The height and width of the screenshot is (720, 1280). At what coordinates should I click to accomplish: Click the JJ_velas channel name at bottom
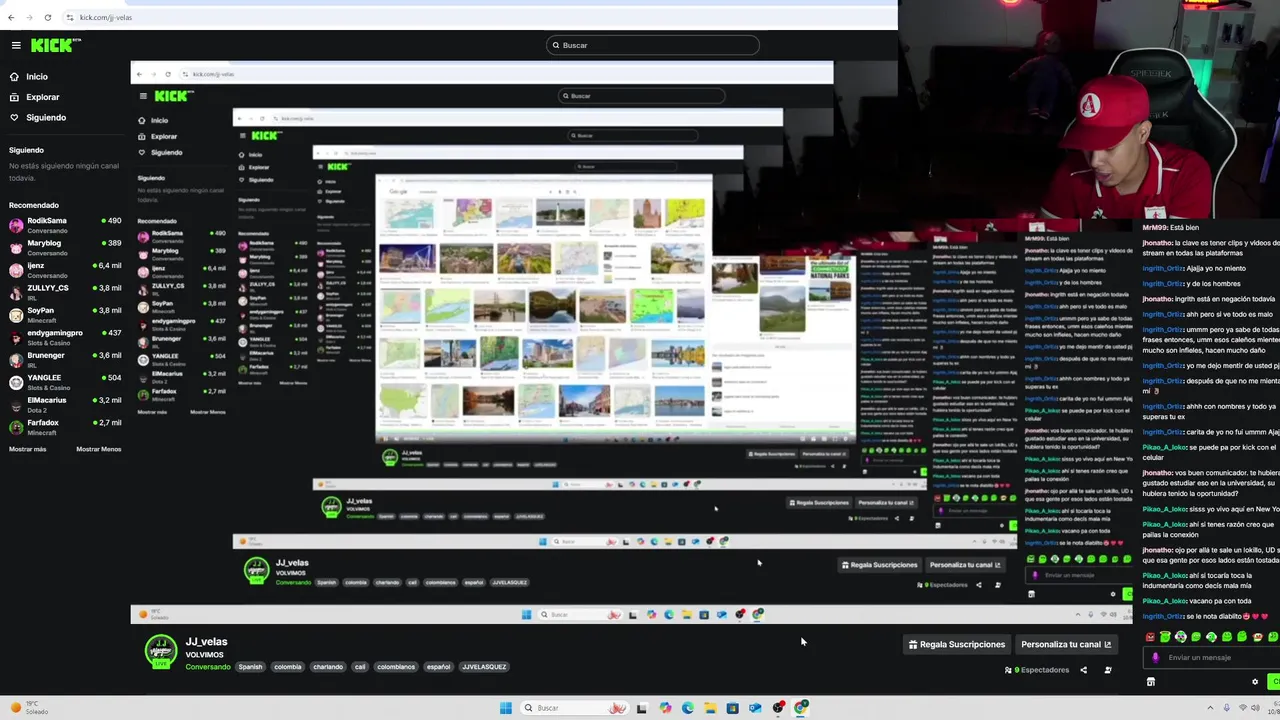tap(206, 642)
